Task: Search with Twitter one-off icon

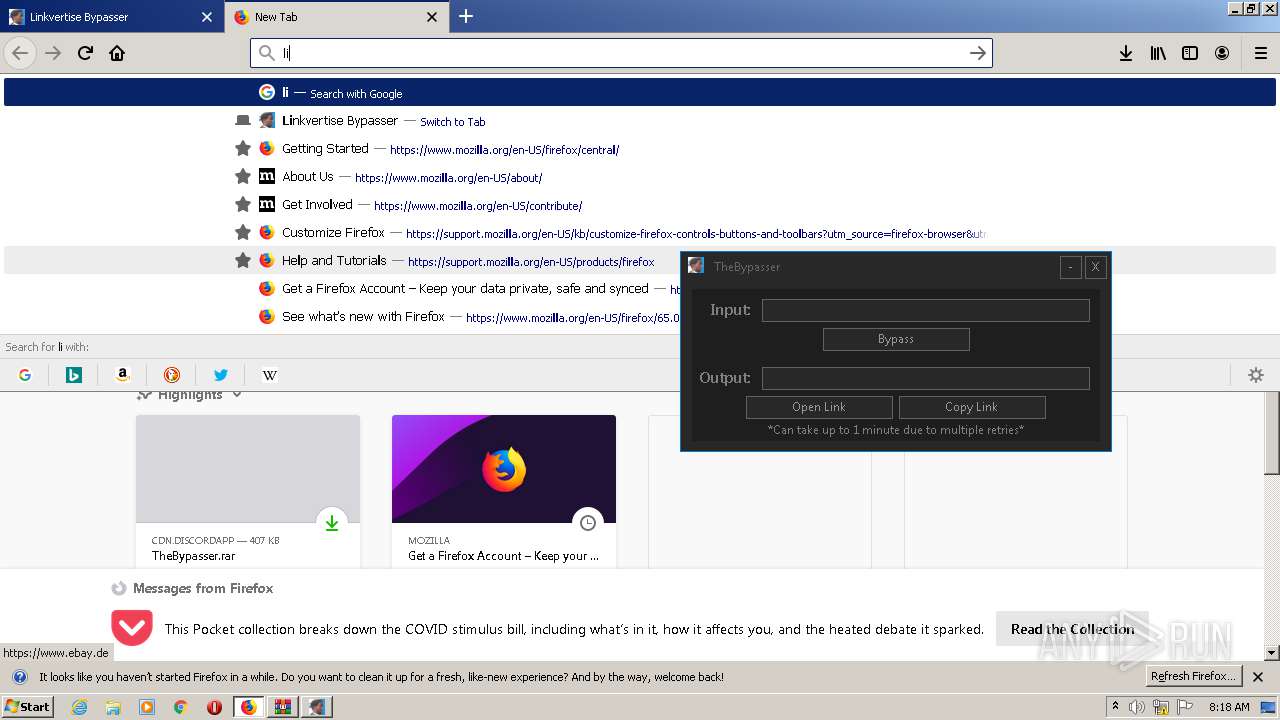Action: pos(221,375)
